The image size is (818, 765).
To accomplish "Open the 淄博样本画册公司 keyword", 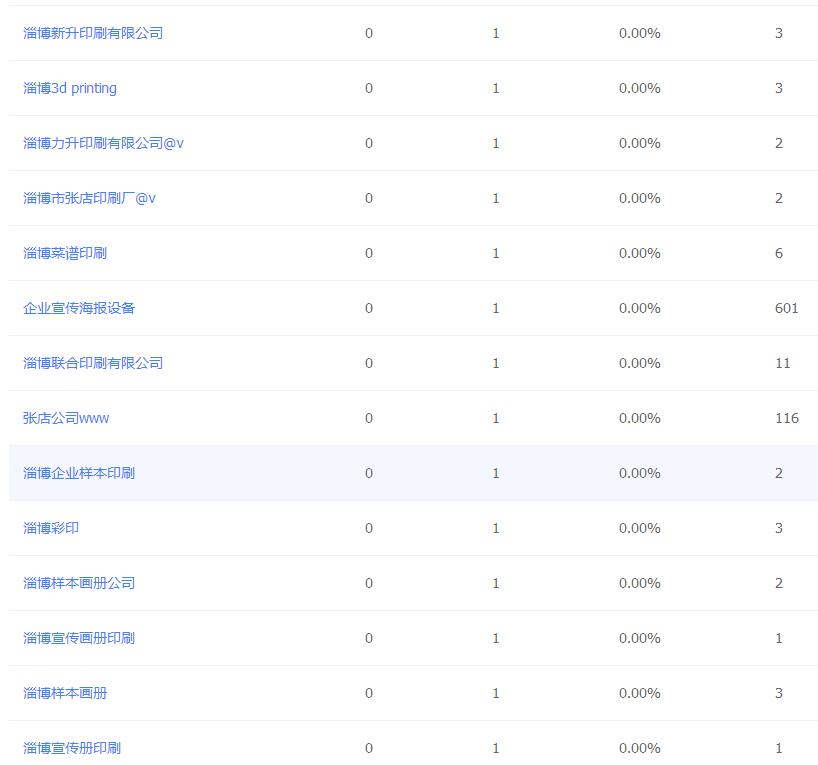I will click(79, 583).
